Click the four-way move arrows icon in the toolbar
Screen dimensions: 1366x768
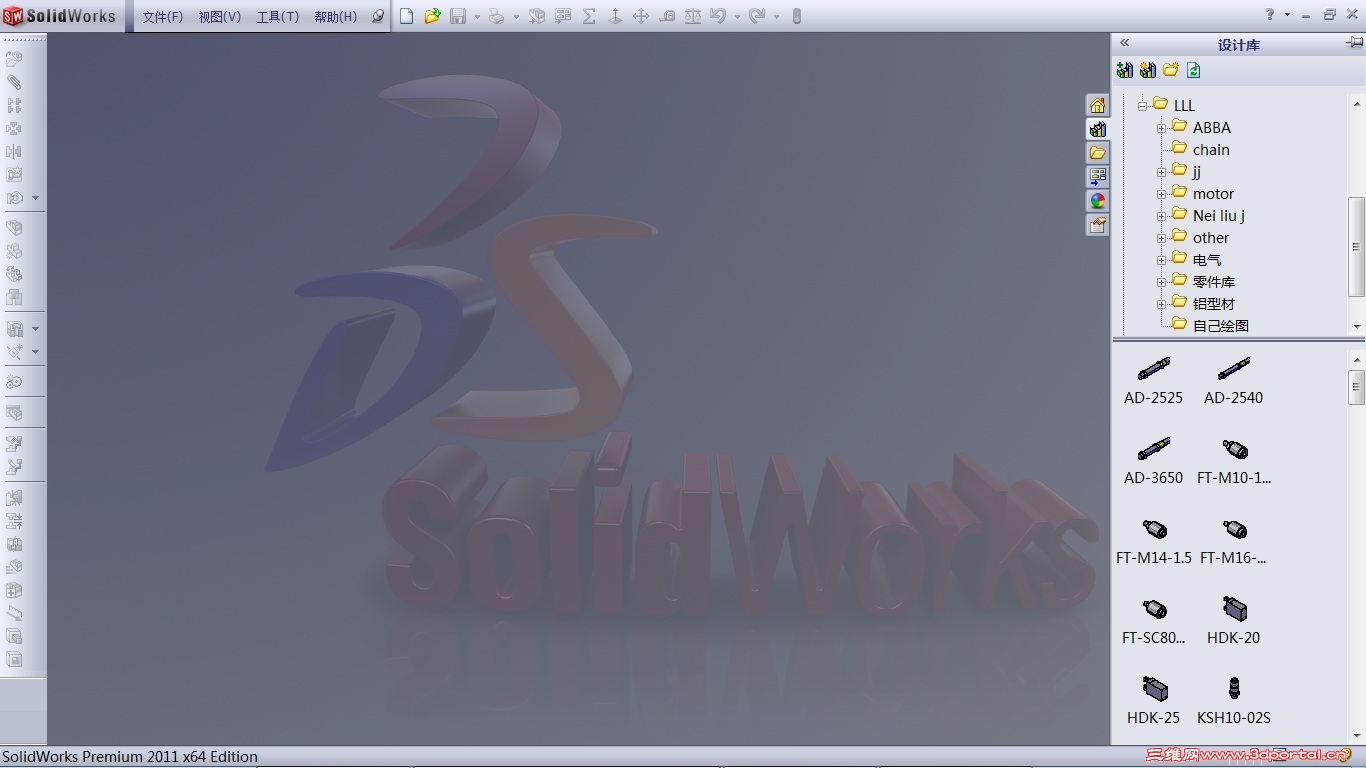pyautogui.click(x=641, y=16)
